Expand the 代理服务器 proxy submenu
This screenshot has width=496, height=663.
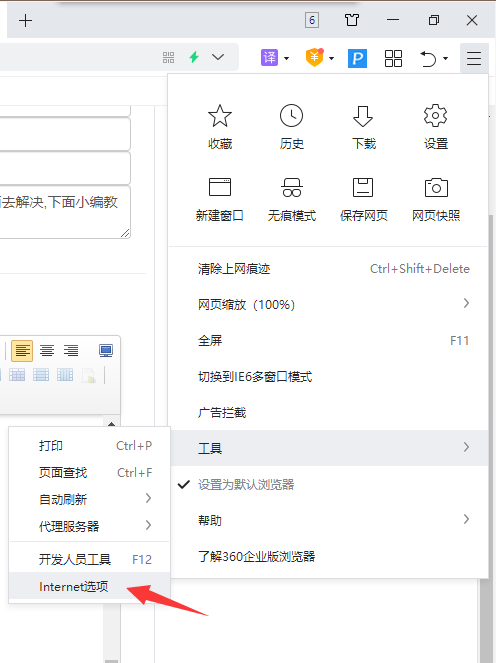(x=89, y=526)
